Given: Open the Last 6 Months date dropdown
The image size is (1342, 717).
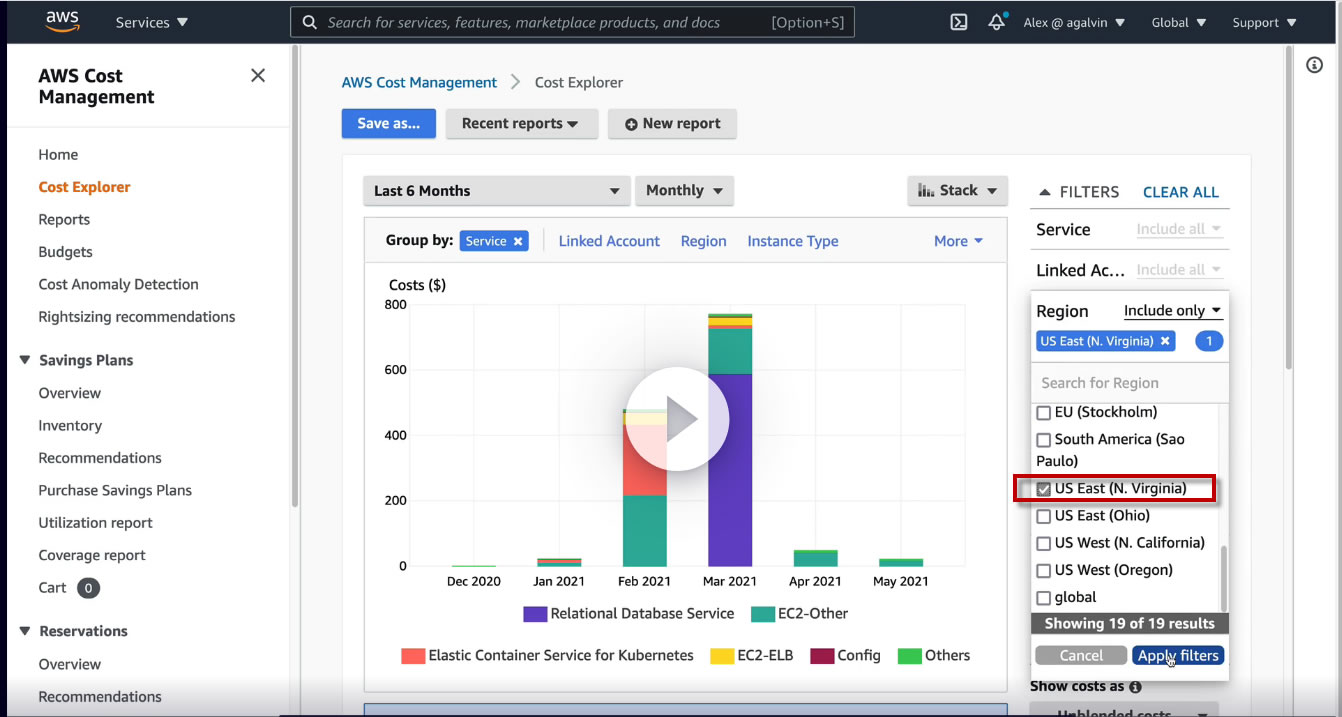Looking at the screenshot, I should coord(496,191).
